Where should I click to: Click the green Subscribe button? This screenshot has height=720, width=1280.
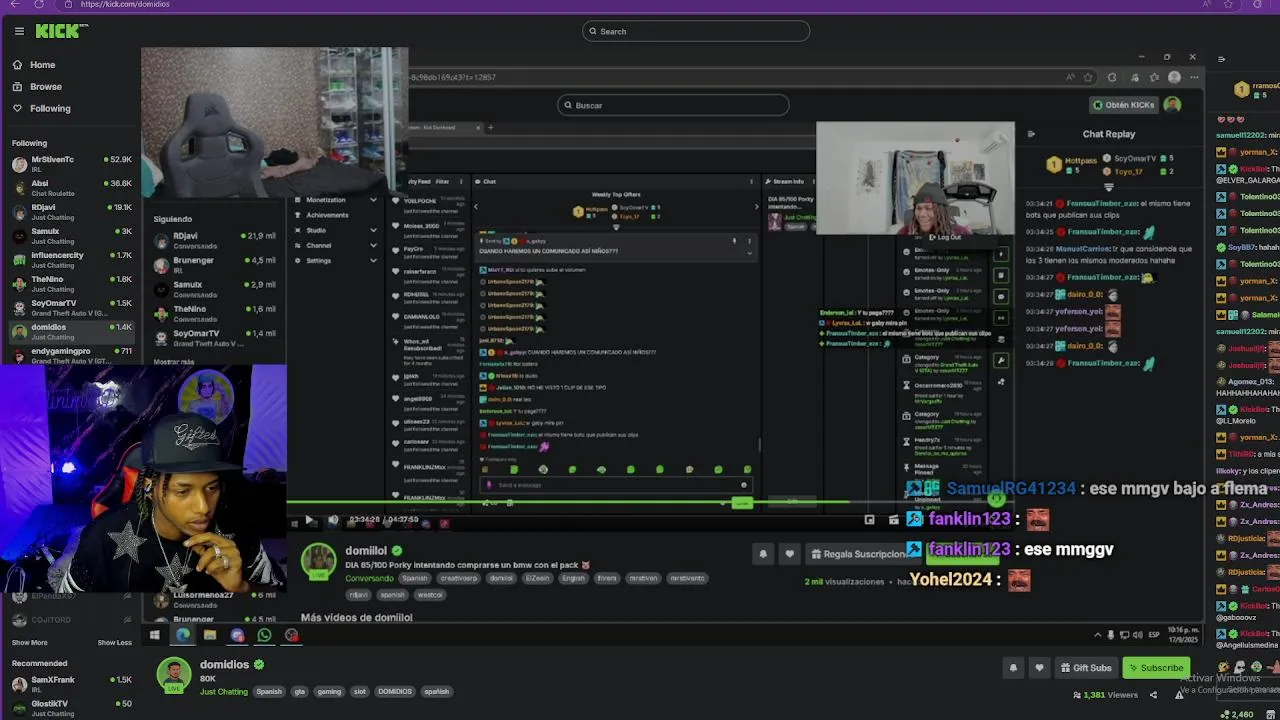click(1156, 668)
